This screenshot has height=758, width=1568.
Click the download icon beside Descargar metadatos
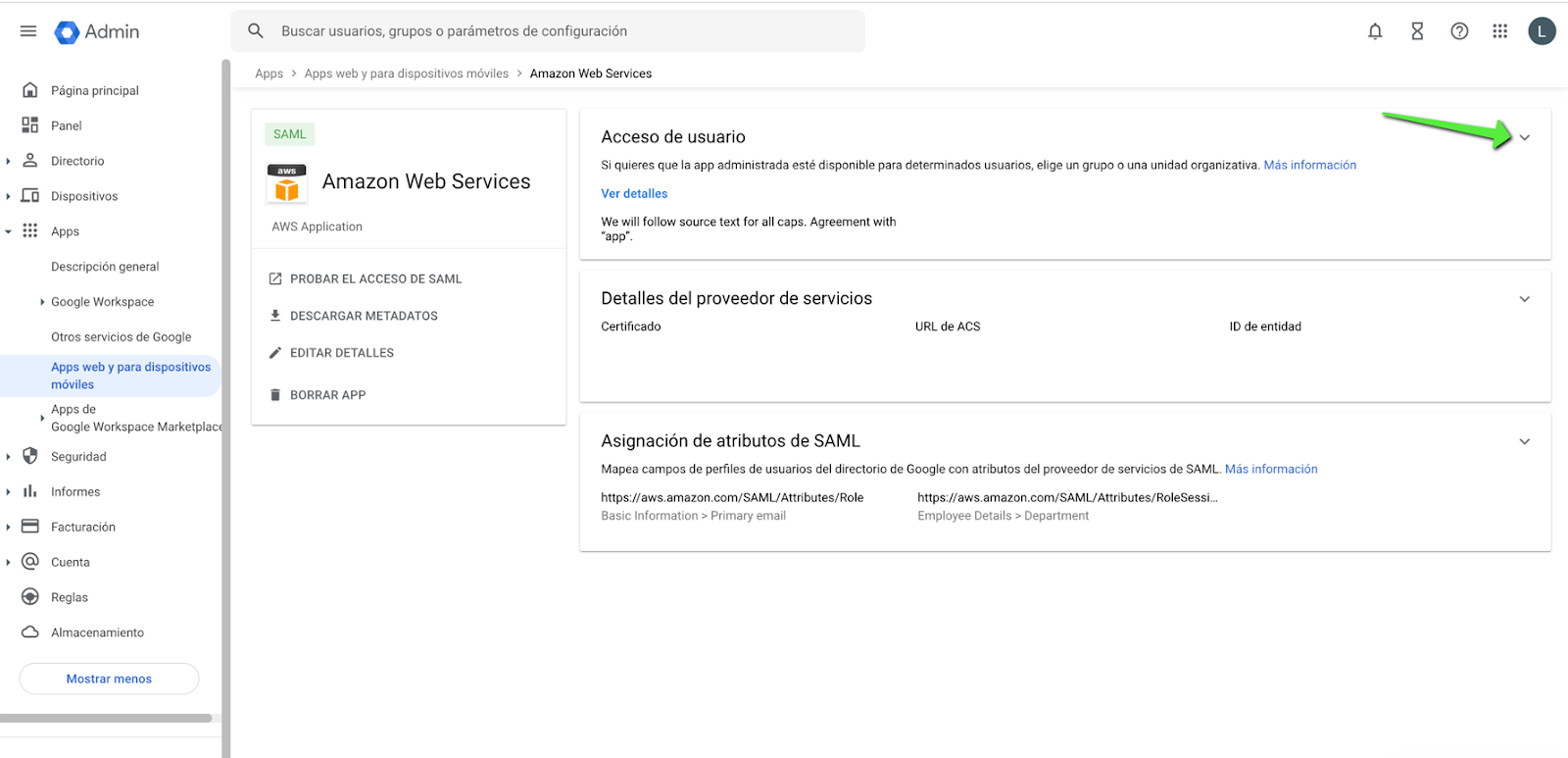[275, 316]
